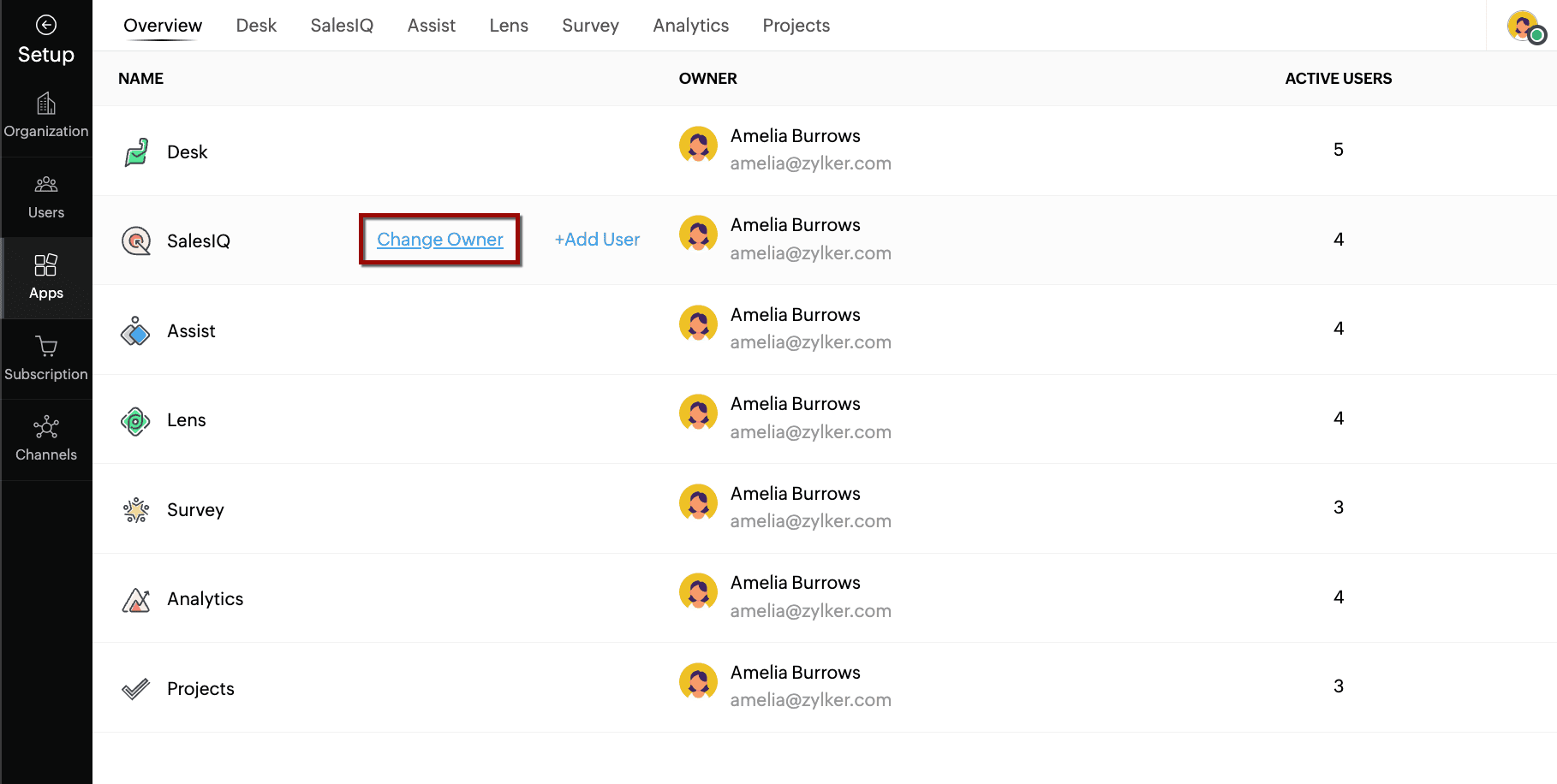Click the Desk app icon

136,152
